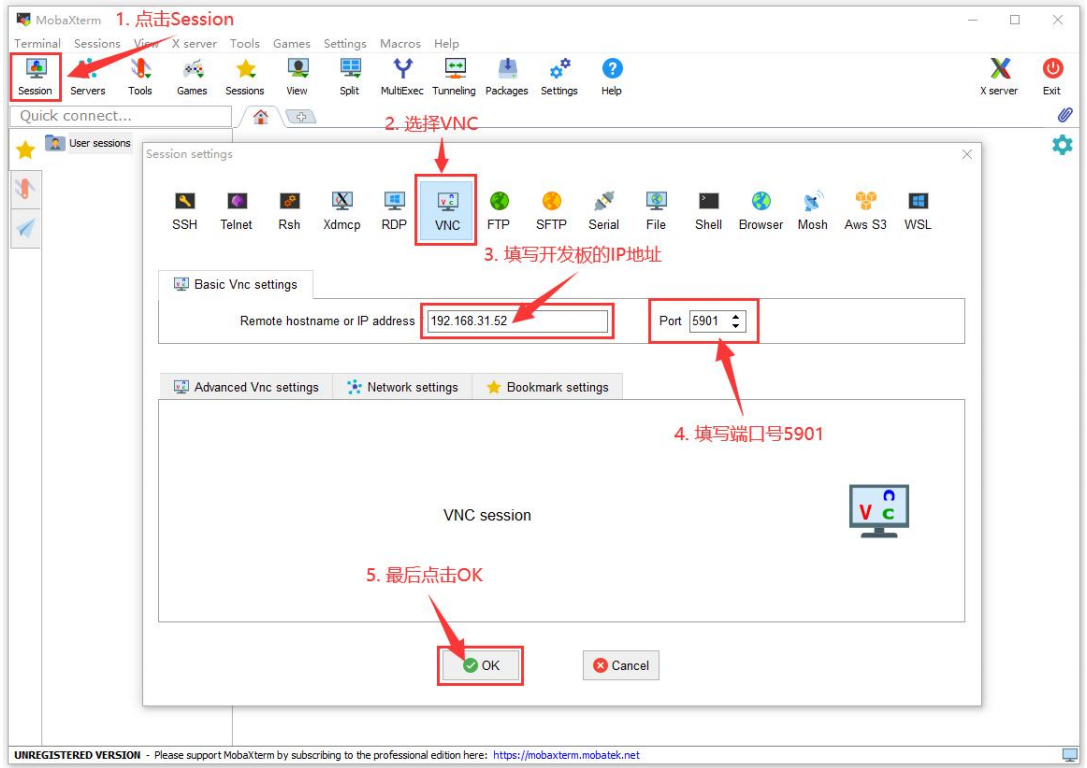Switch to Basic Vnc settings tab
Screen dimensions: 1087x768
(236, 285)
